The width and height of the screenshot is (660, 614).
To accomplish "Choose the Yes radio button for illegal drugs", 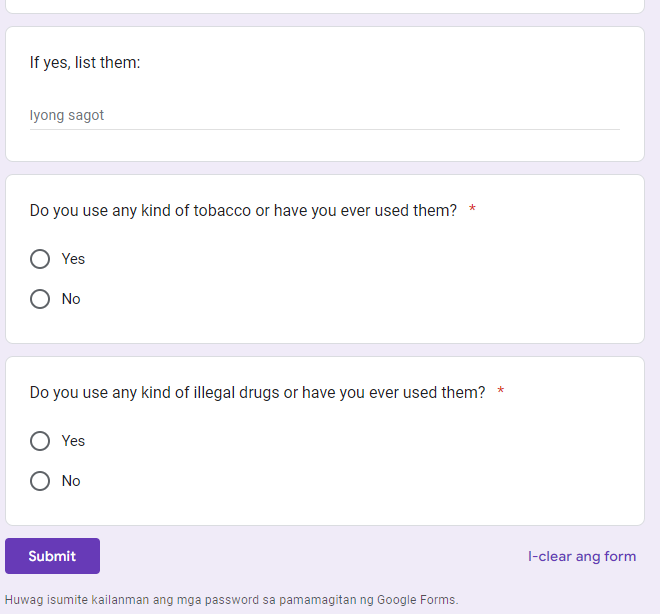I will (x=40, y=441).
